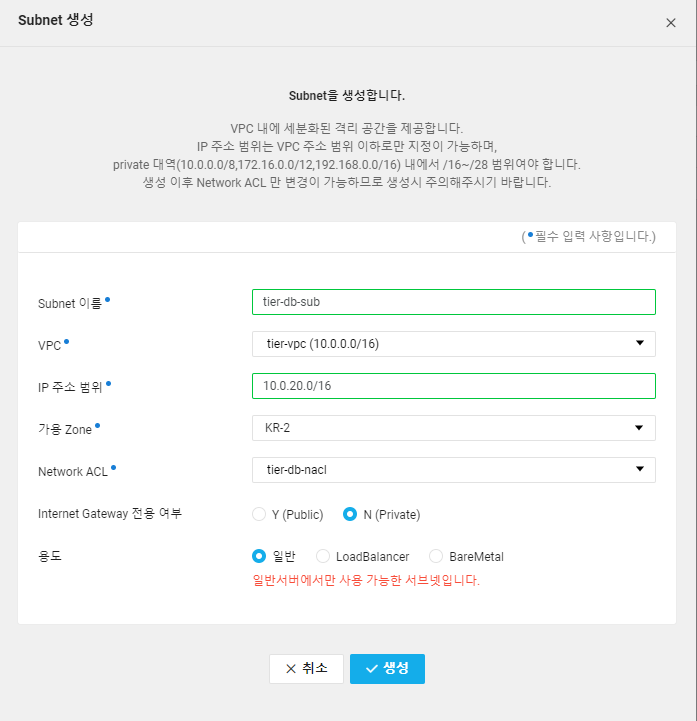Click the red 일반서버에서만 사용 가능한 서브넷입니다 notice
This screenshot has height=721, width=697.
[366, 580]
